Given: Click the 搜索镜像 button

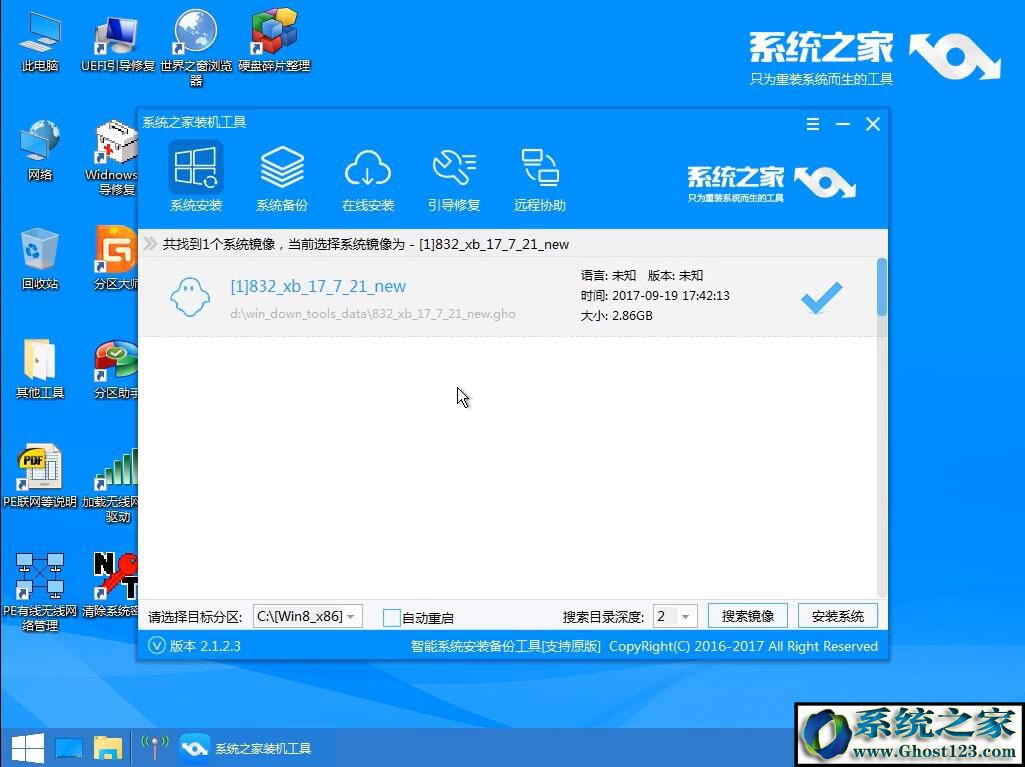Looking at the screenshot, I should pyautogui.click(x=748, y=616).
